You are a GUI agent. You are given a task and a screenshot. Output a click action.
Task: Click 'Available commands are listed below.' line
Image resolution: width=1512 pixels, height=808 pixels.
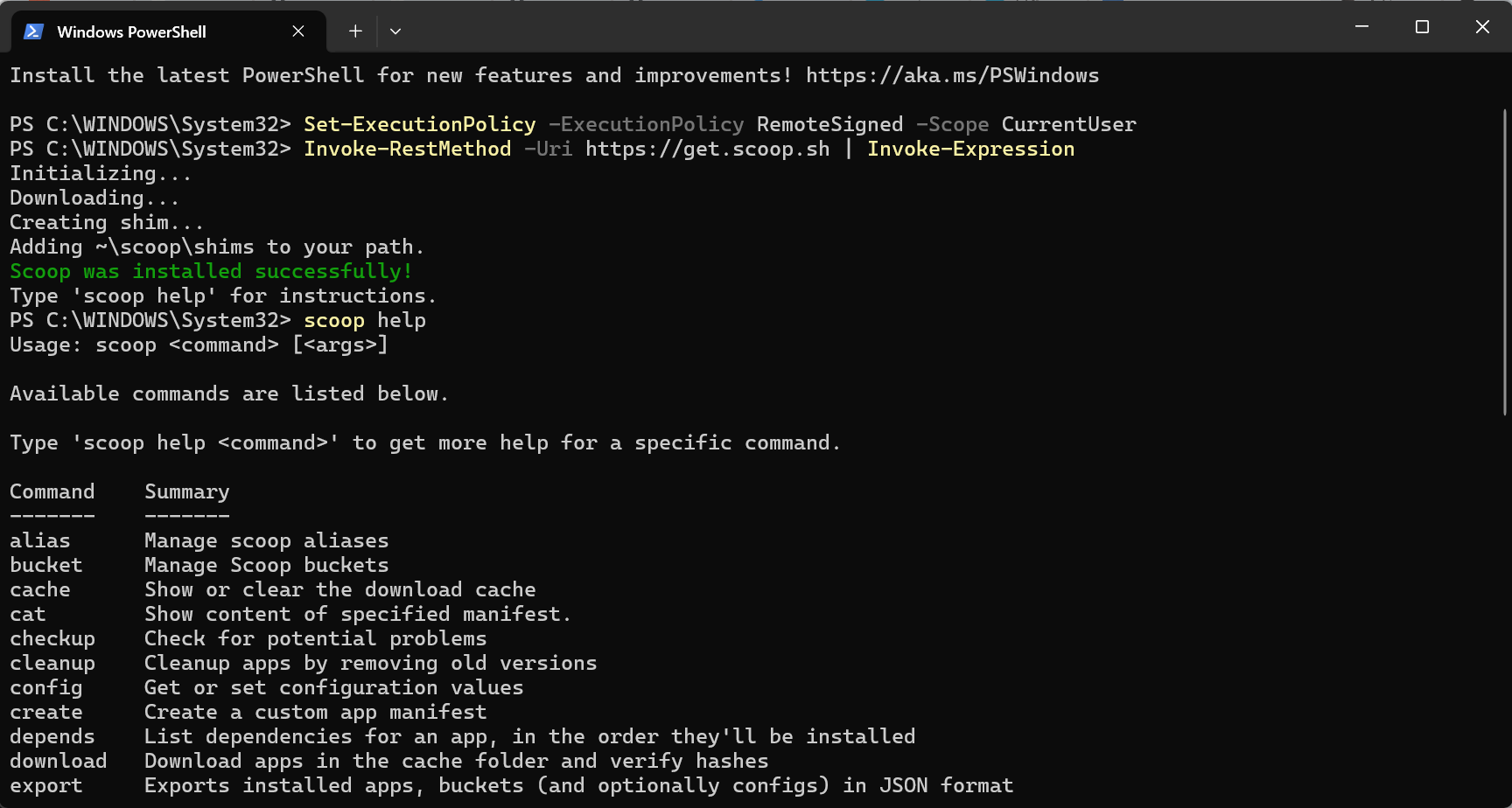(x=229, y=394)
